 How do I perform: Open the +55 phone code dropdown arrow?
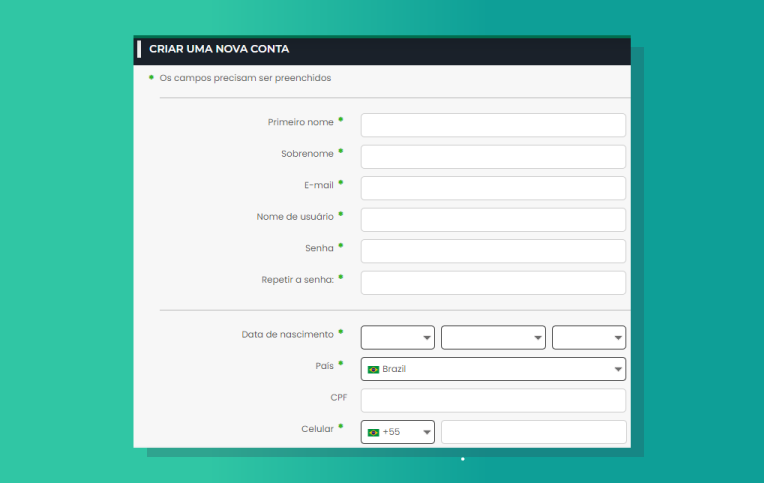click(x=426, y=433)
